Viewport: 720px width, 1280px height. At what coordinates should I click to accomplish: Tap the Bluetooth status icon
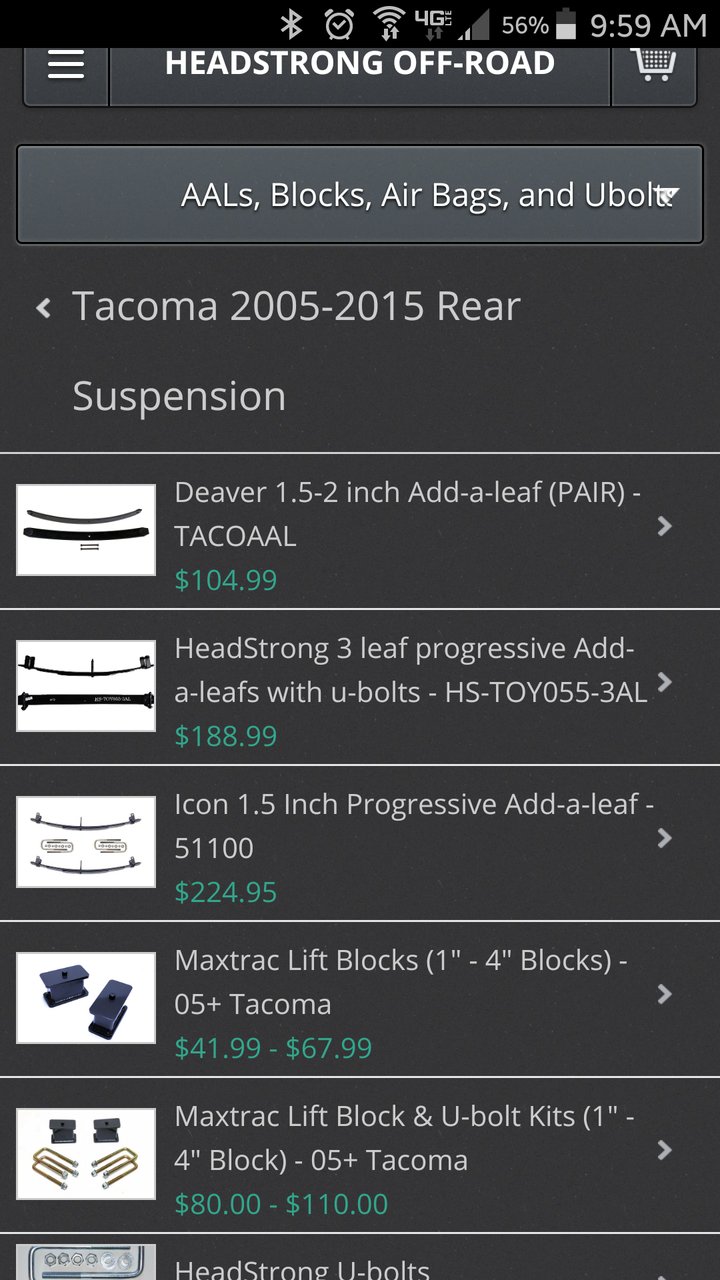point(291,24)
